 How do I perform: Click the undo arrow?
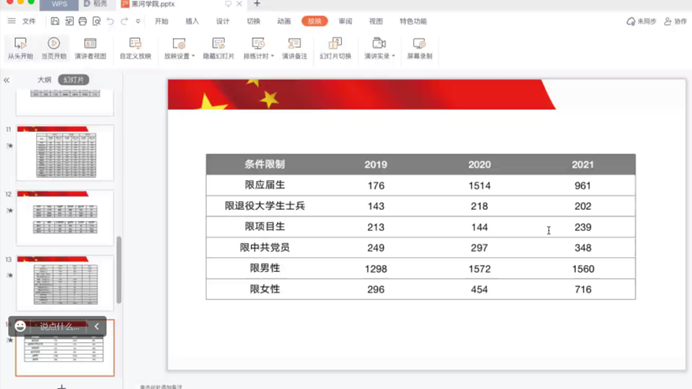(110, 21)
